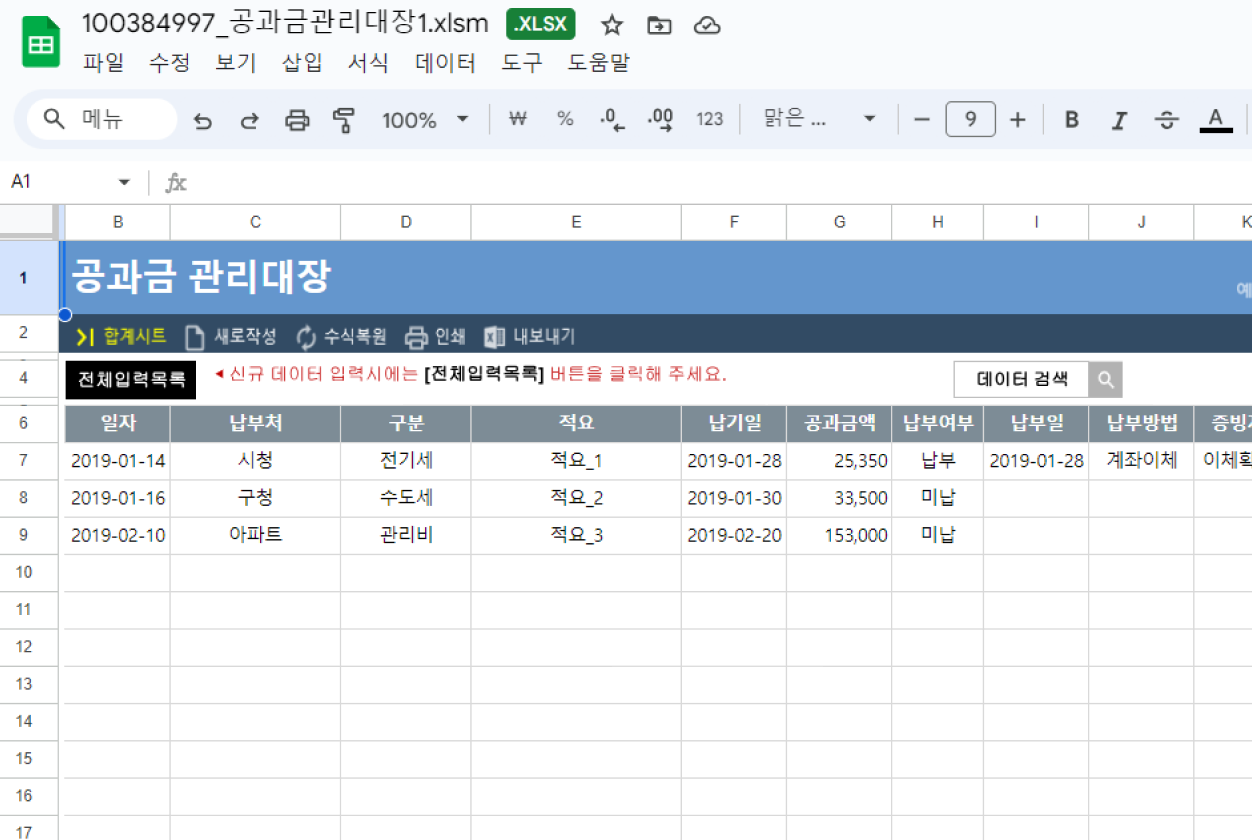Click the 데이터 검색 search box
This screenshot has width=1252, height=840.
[1021, 379]
